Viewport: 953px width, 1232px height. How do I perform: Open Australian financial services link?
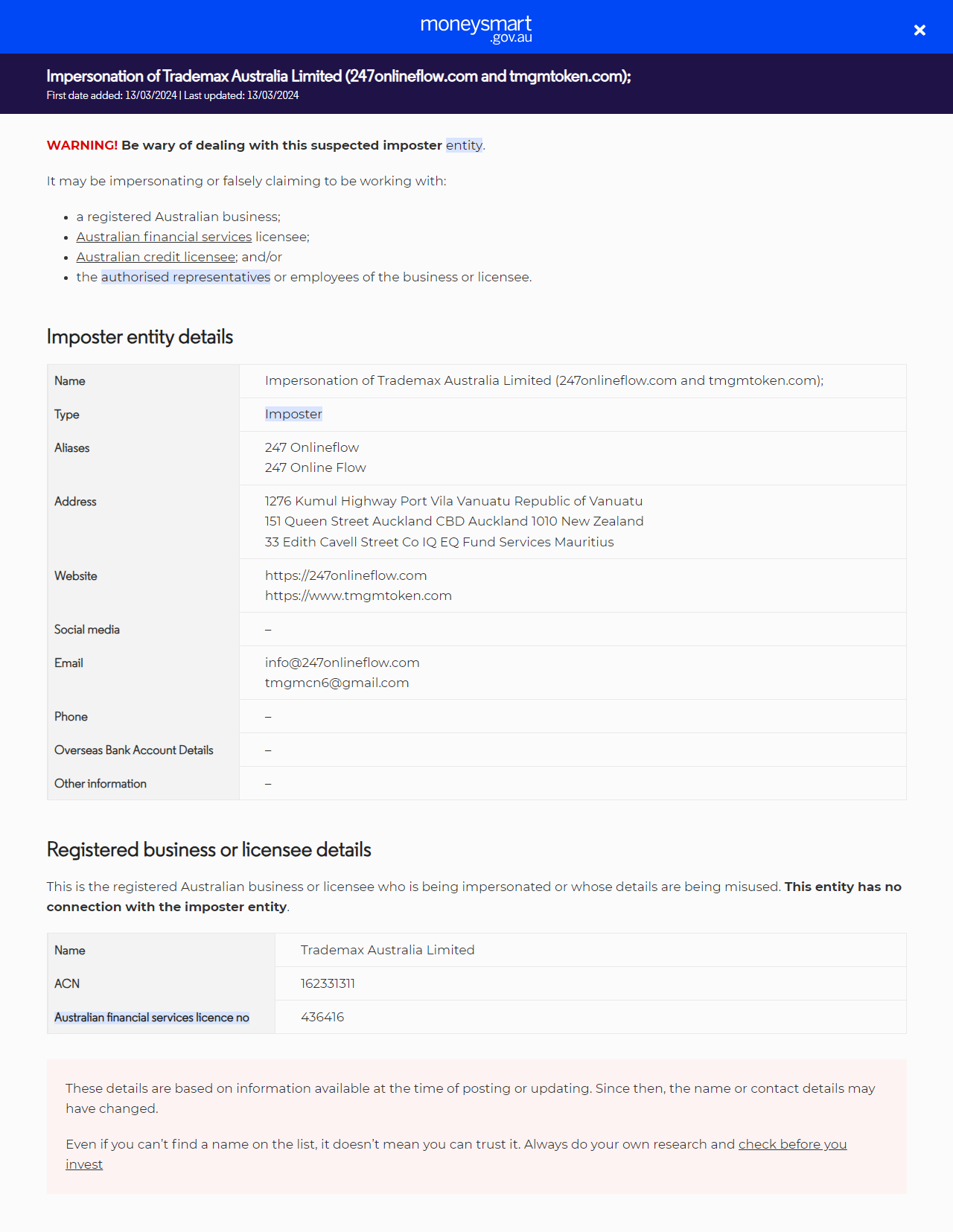point(164,237)
